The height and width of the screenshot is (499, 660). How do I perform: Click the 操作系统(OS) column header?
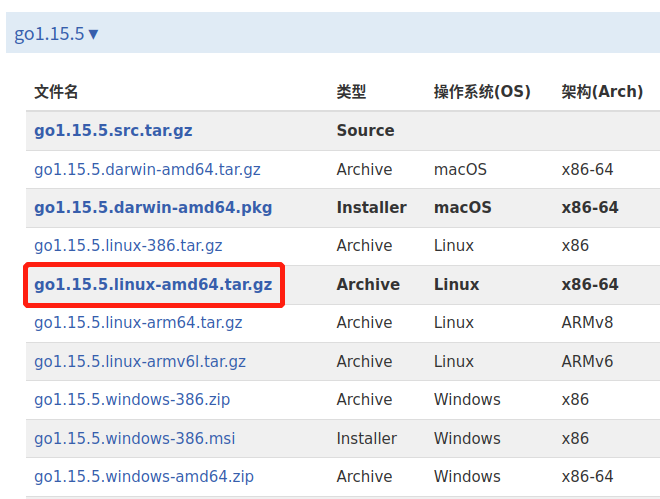482,92
